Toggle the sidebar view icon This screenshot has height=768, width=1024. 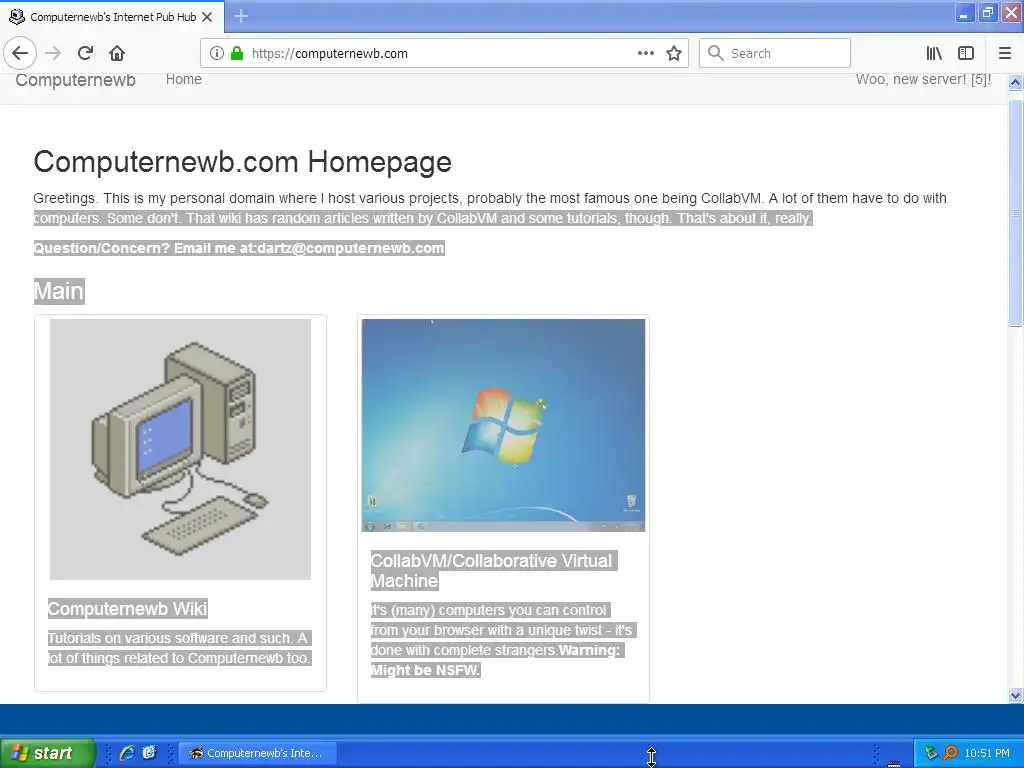click(x=966, y=54)
